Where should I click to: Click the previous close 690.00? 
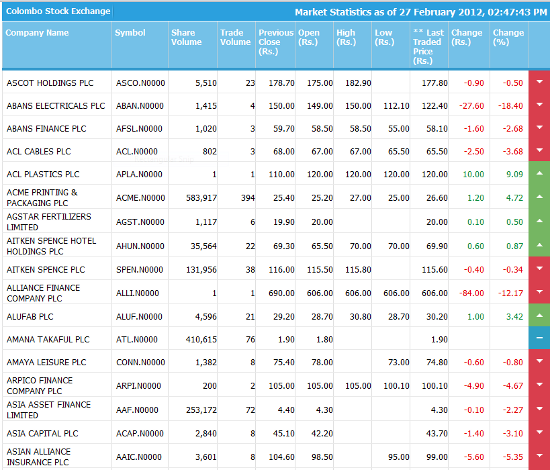point(281,293)
